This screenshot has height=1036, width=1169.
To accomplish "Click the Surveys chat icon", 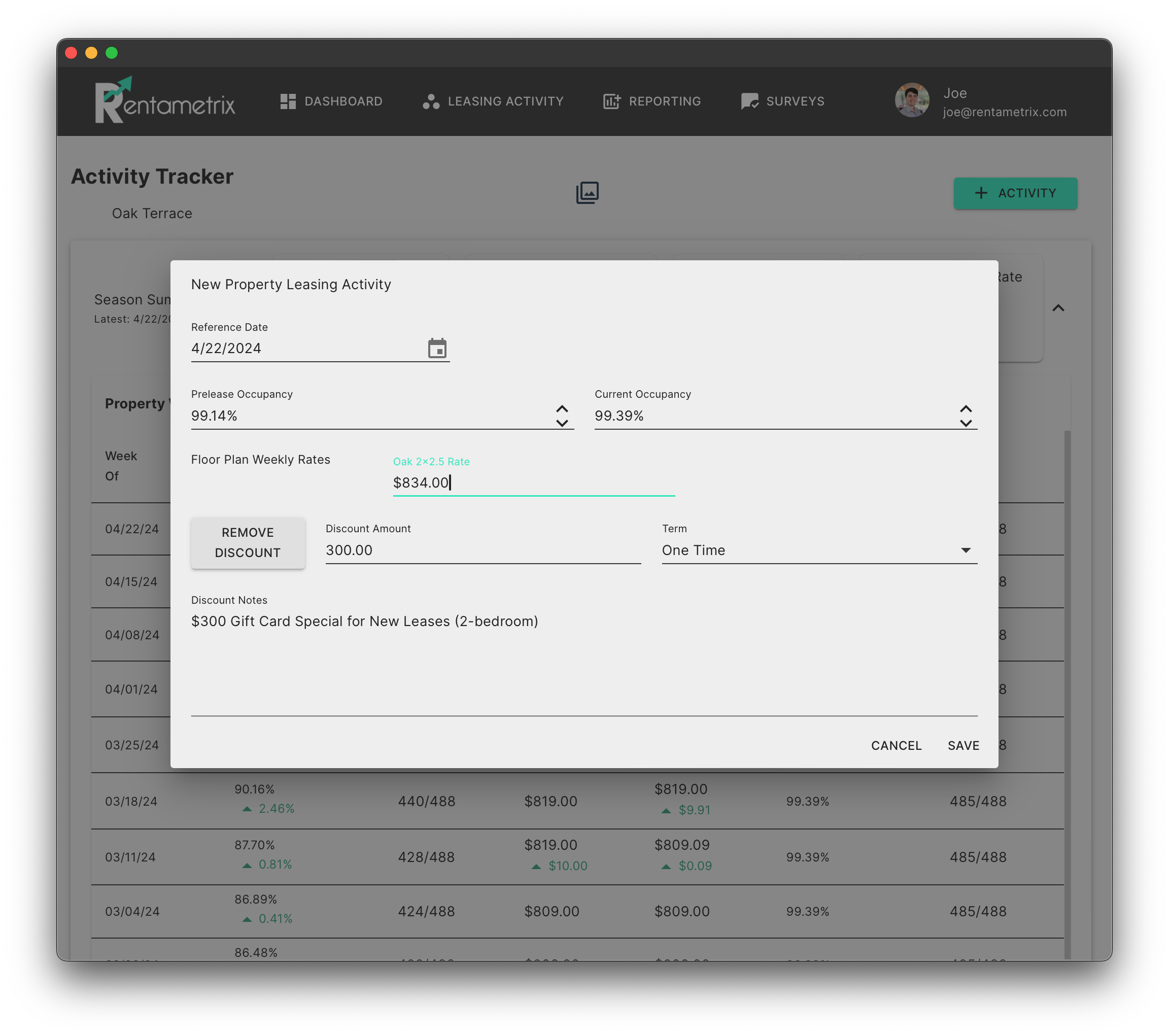I will click(749, 101).
